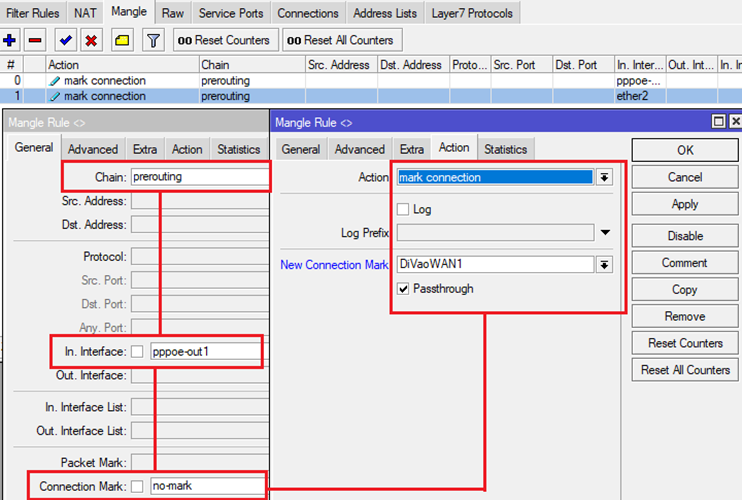The image size is (742, 500).
Task: Click the Reset All Counters toolbar button
Action: pyautogui.click(x=342, y=40)
